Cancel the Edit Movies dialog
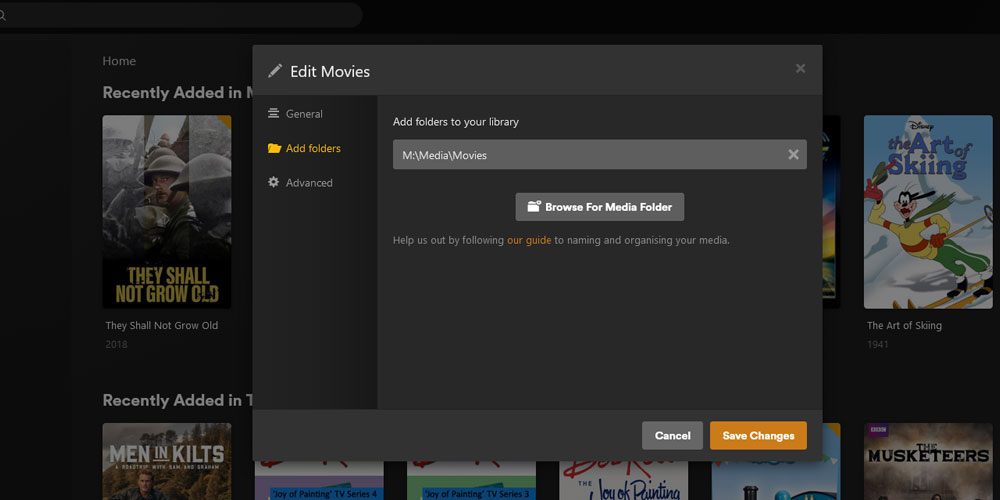The image size is (1000, 500). pyautogui.click(x=672, y=436)
